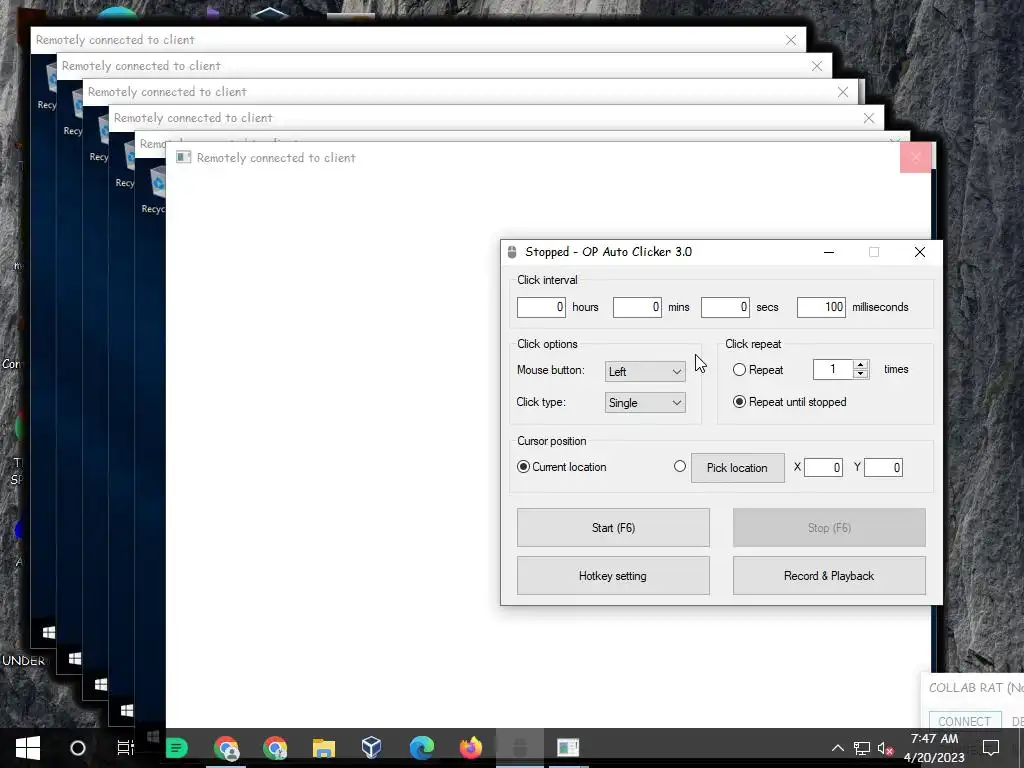The height and width of the screenshot is (768, 1024).
Task: Choose Current location radio button
Action: click(x=523, y=467)
